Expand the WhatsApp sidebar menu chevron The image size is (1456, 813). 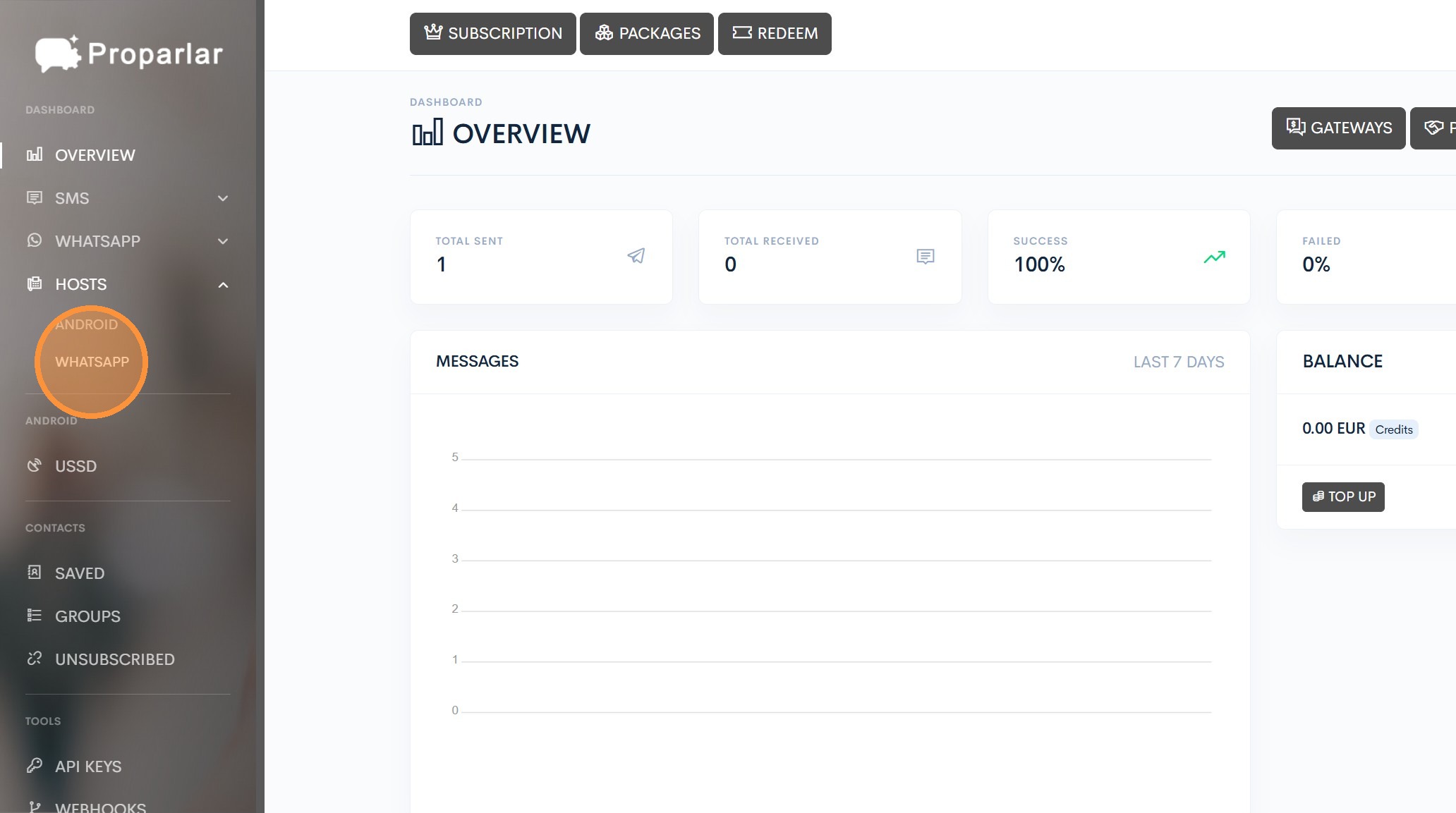pyautogui.click(x=223, y=241)
